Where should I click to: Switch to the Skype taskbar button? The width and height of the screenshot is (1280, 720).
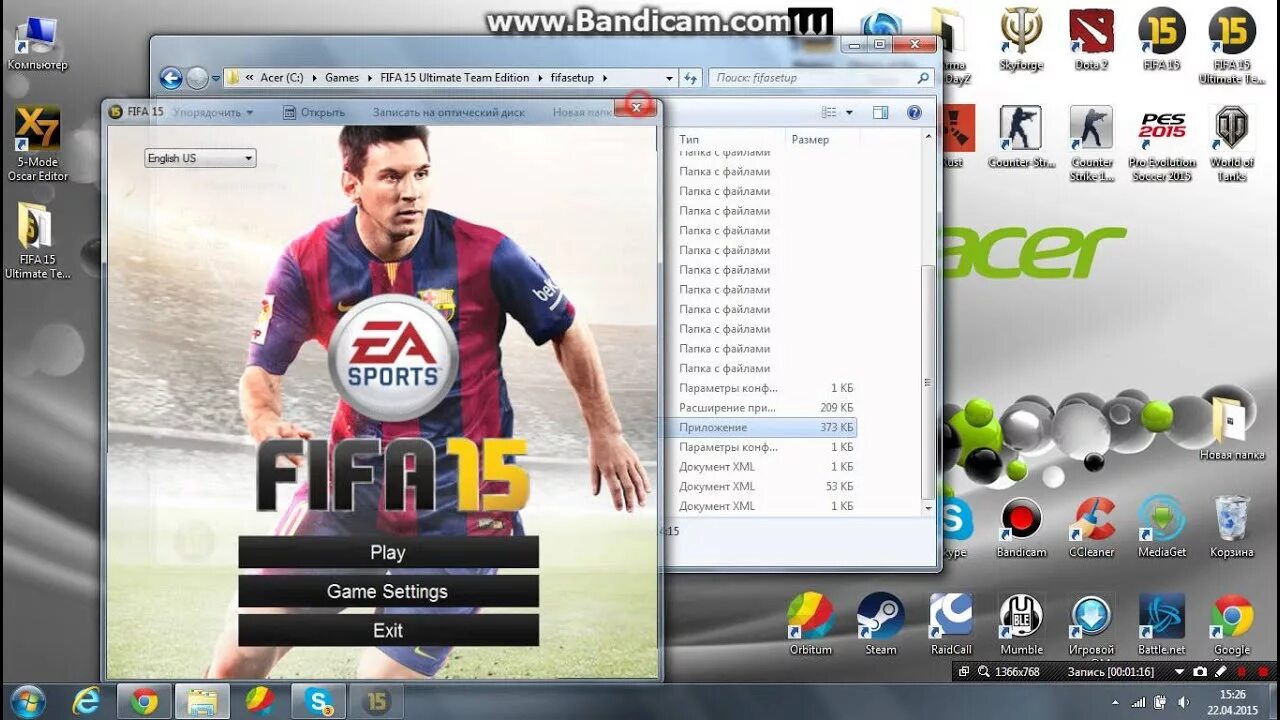click(319, 702)
